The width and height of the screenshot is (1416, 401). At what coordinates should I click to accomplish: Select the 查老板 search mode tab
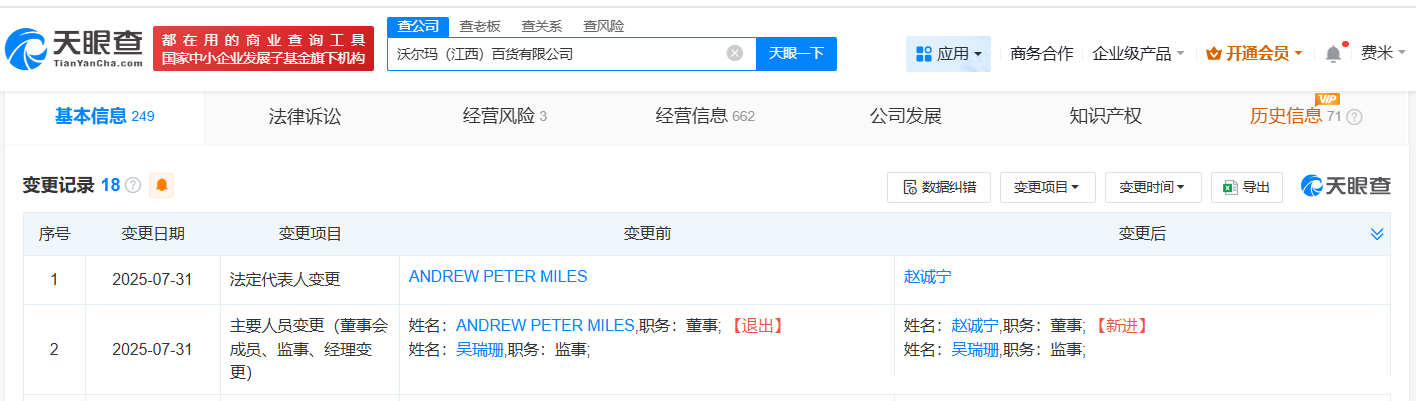tap(480, 26)
